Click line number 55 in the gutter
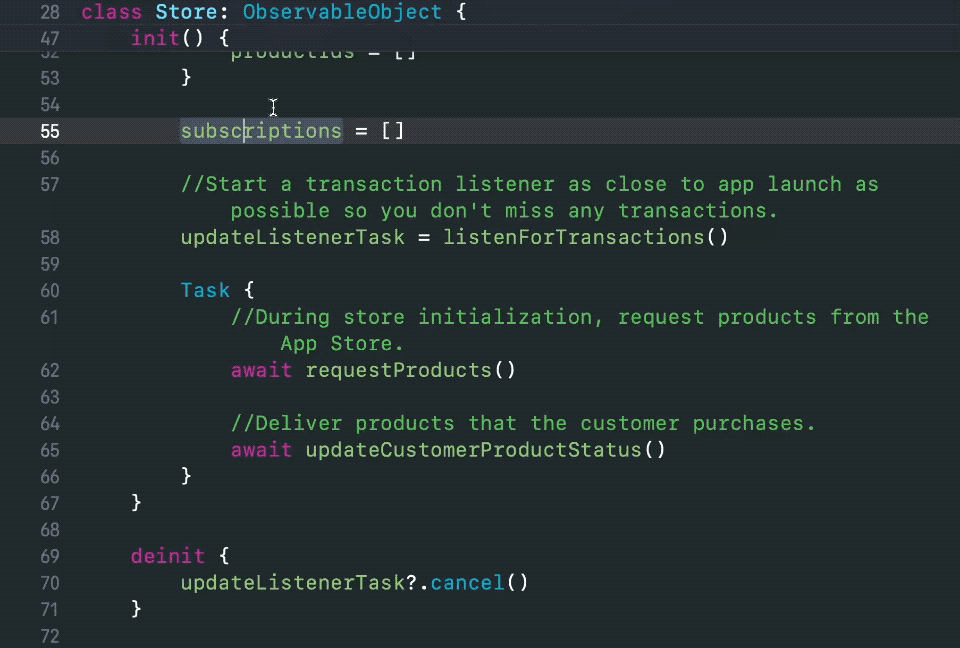The width and height of the screenshot is (960, 648). click(x=50, y=131)
